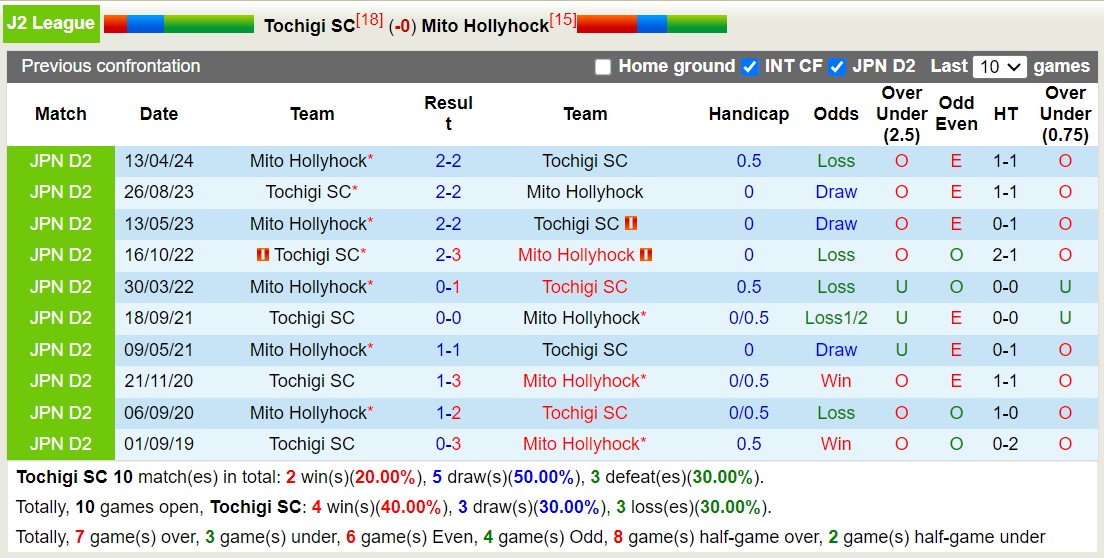Click red card icon left of Tochigi SC on 16/10/22
This screenshot has width=1104, height=558.
(263, 255)
